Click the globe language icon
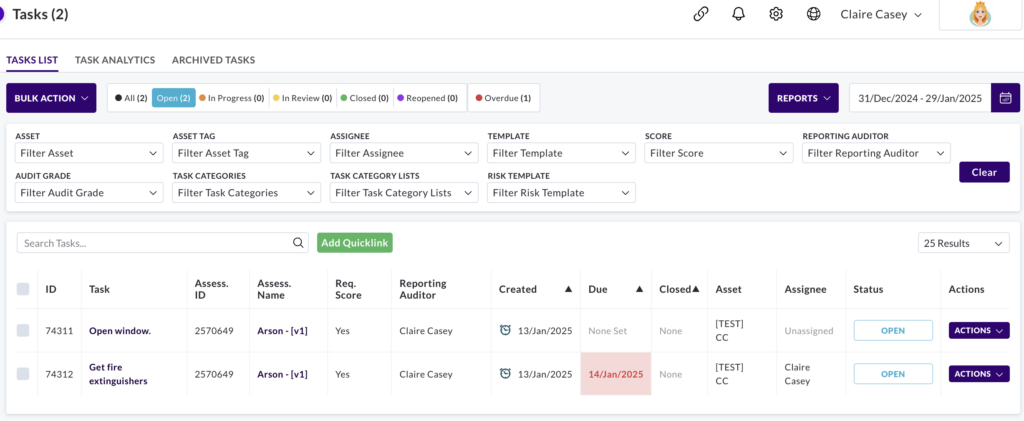Screen dimensions: 1024x421 tap(814, 14)
